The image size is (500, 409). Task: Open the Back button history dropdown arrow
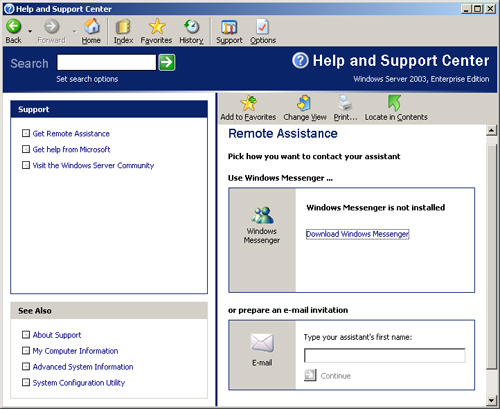coord(30,31)
